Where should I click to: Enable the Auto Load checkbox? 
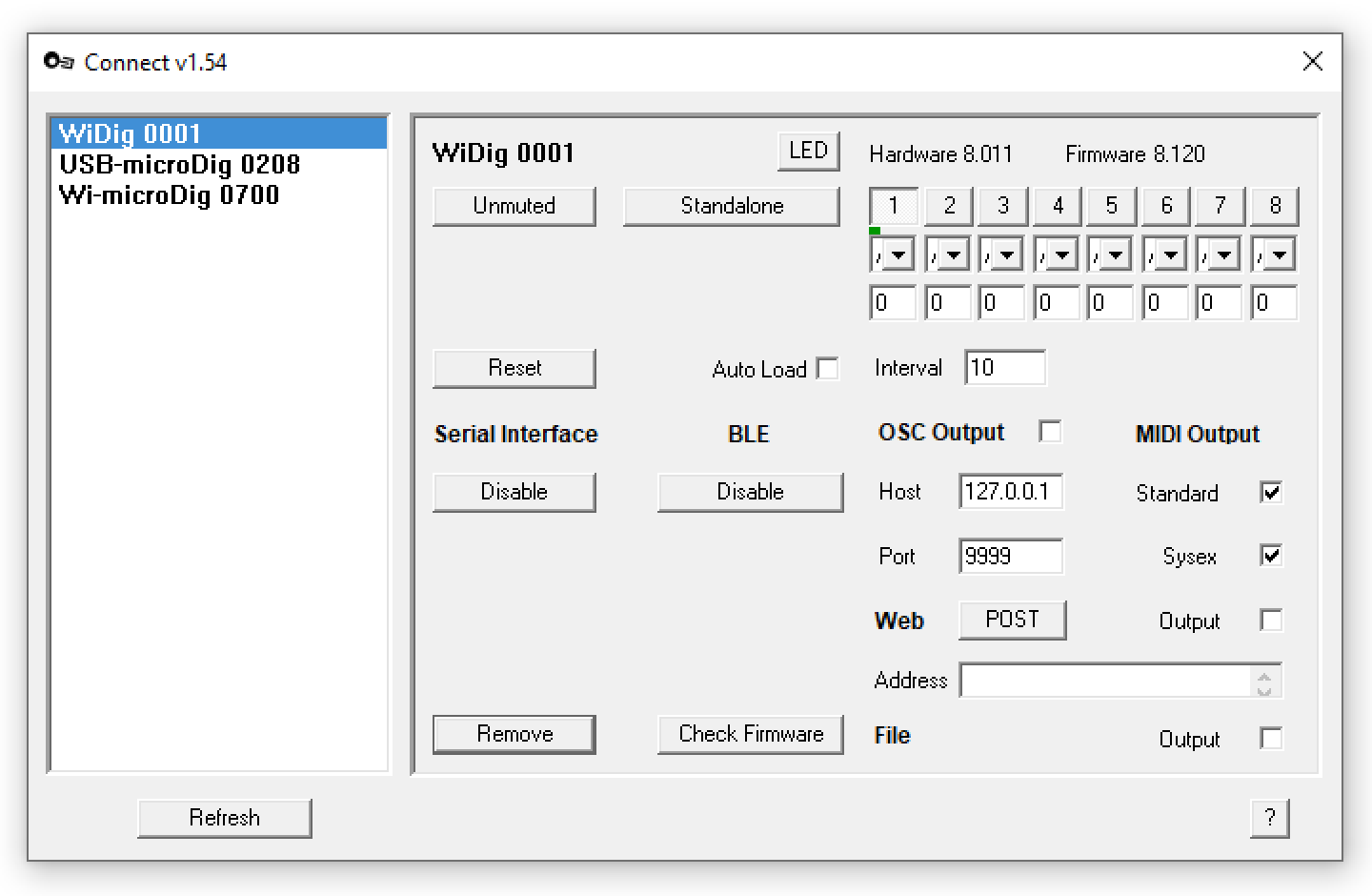[828, 369]
